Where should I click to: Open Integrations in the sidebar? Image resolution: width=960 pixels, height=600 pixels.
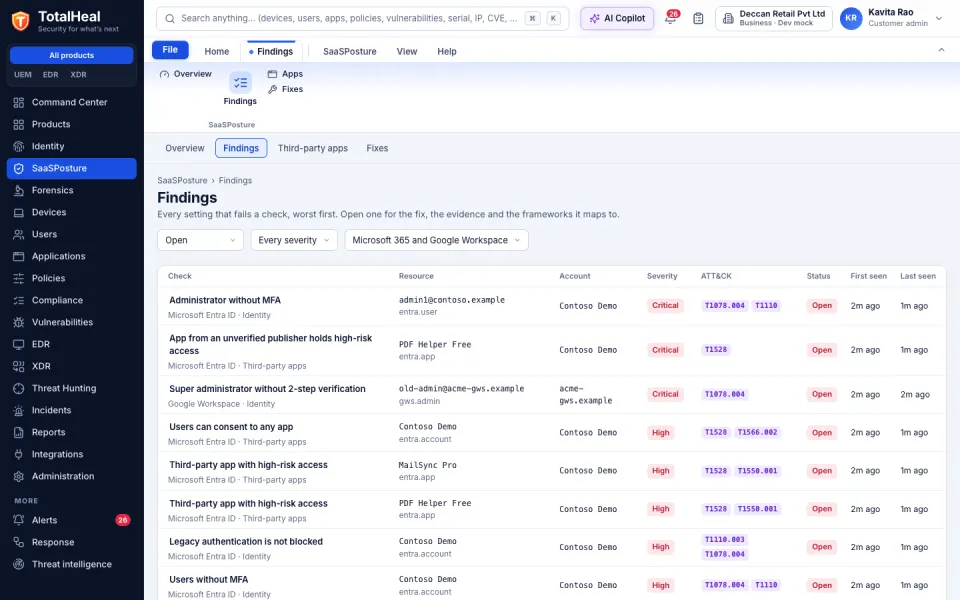click(x=72, y=455)
